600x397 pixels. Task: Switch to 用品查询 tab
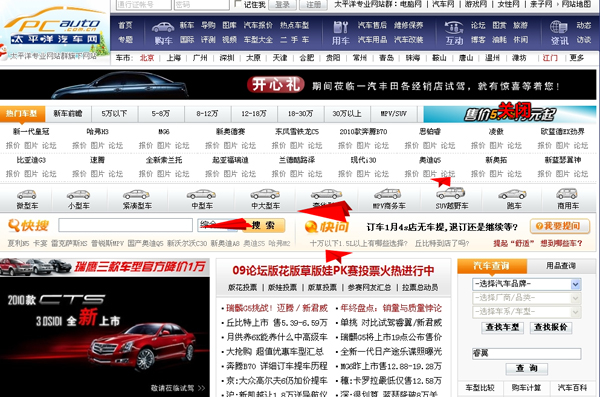(561, 266)
